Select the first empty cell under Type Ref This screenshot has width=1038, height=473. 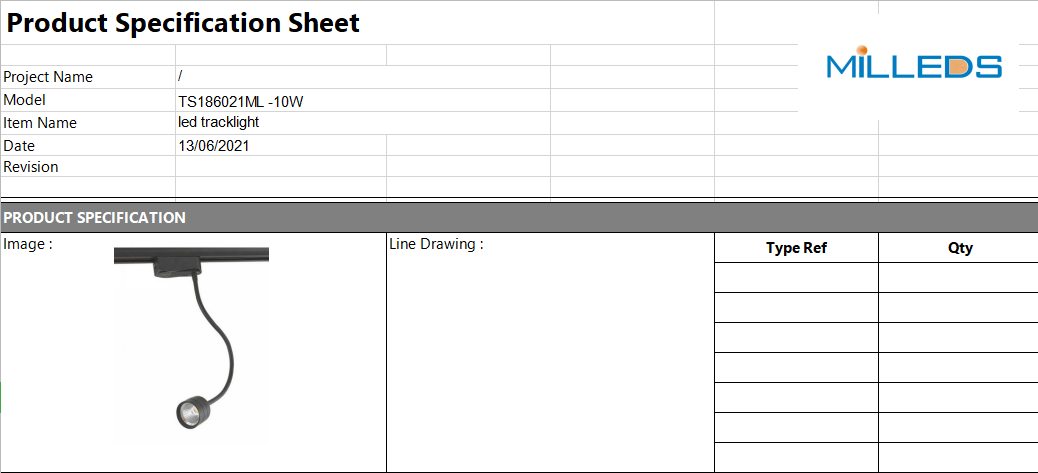[x=796, y=278]
